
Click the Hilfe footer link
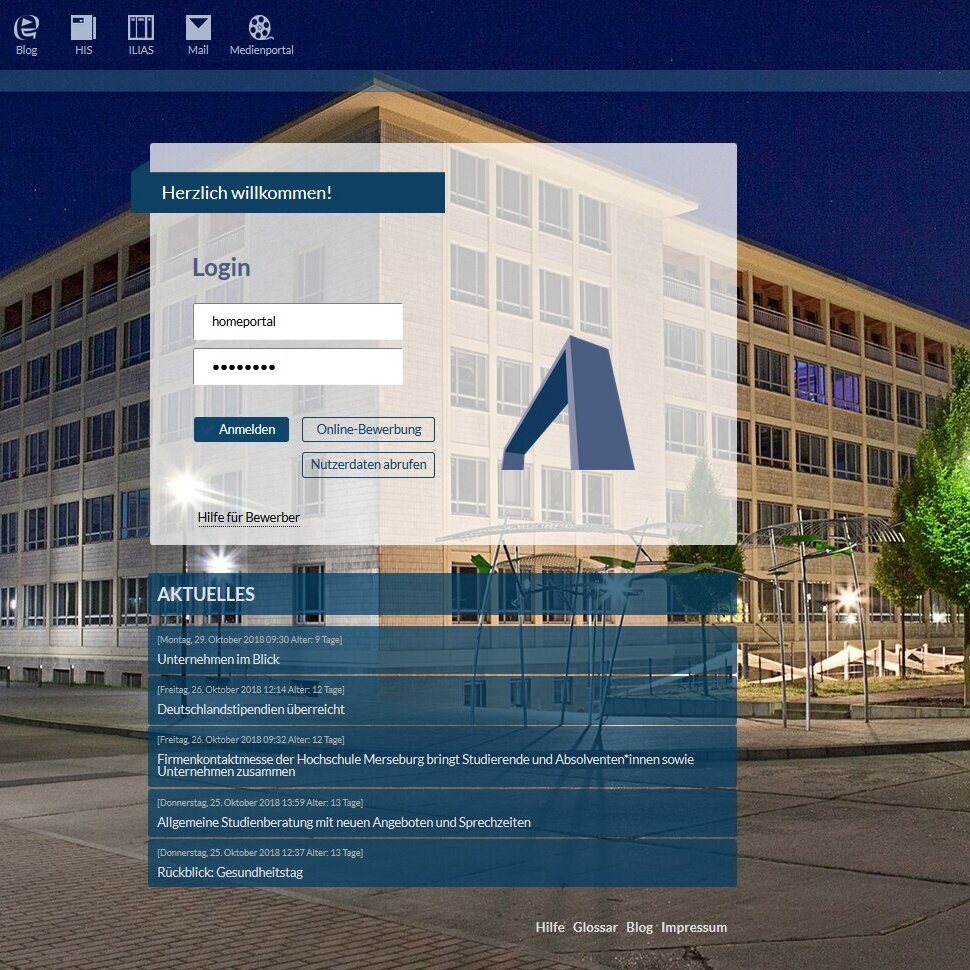(550, 928)
